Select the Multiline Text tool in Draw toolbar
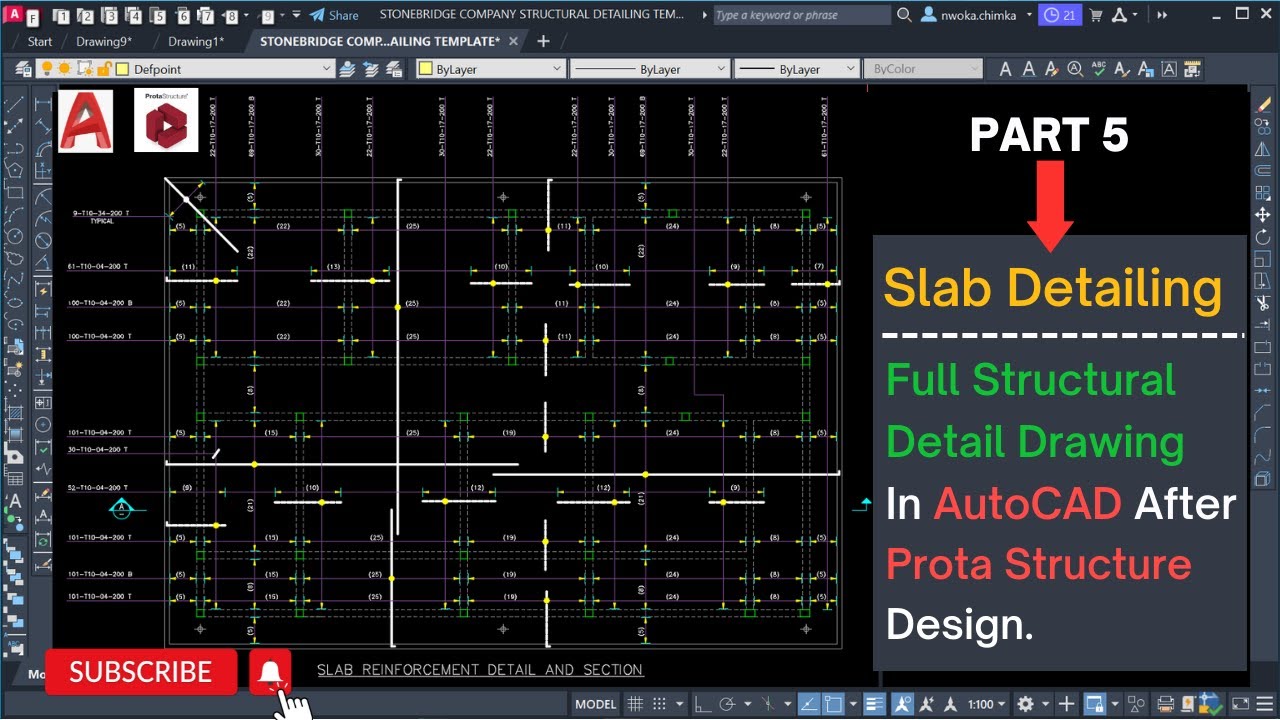 point(15,501)
